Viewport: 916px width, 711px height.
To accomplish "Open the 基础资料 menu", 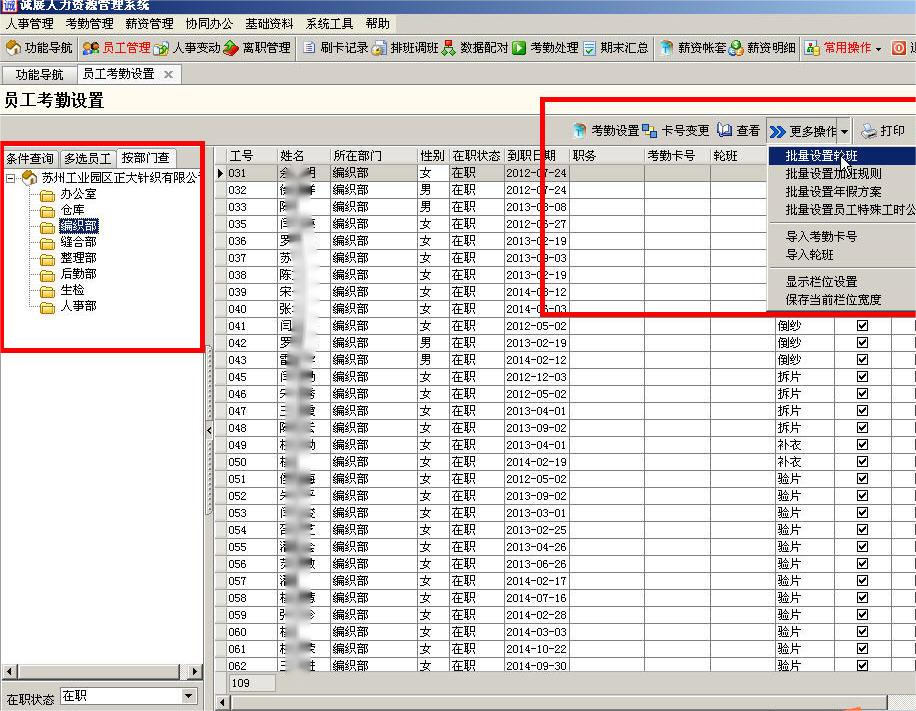I will point(269,23).
